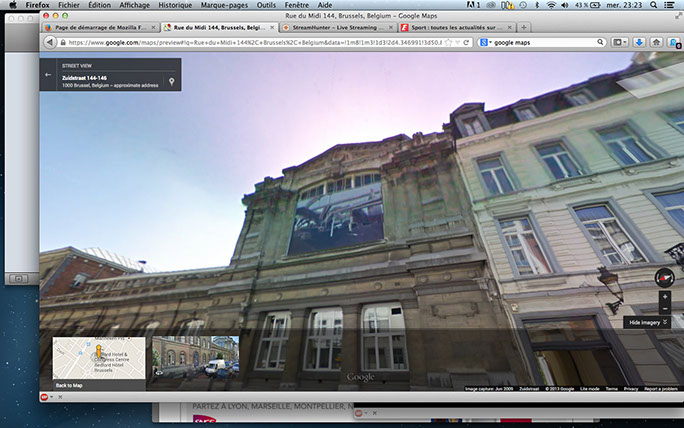Click the location pin icon in address card
This screenshot has width=684, height=428.
click(172, 81)
